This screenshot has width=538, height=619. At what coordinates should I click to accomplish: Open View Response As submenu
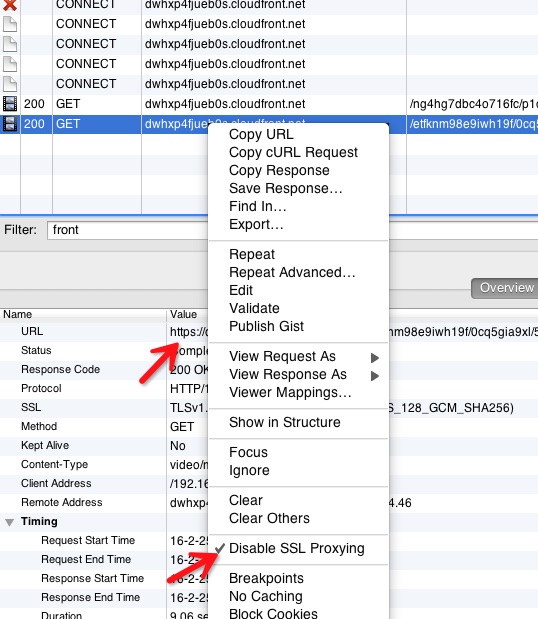(x=298, y=375)
